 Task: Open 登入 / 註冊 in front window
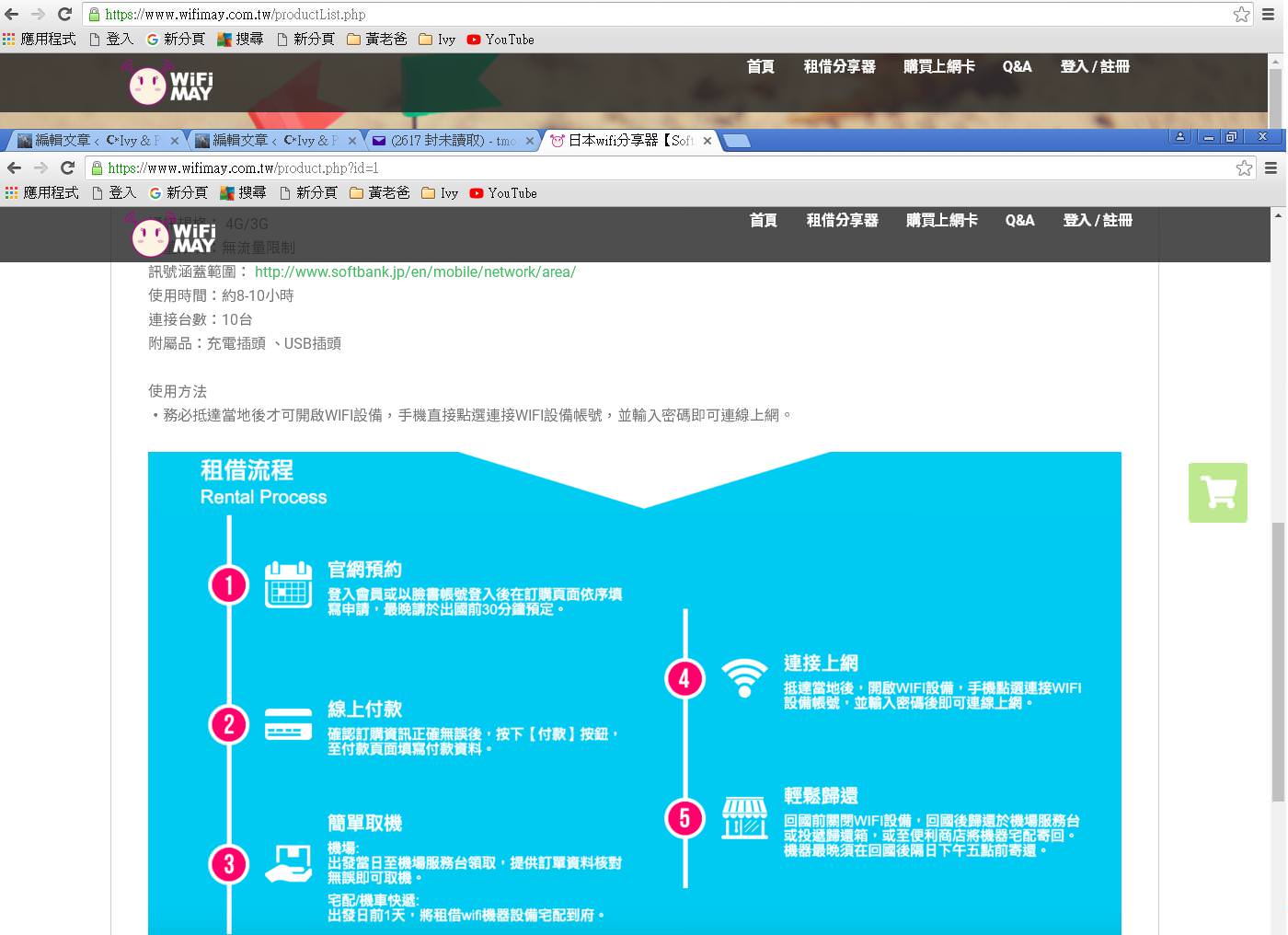tap(1098, 220)
